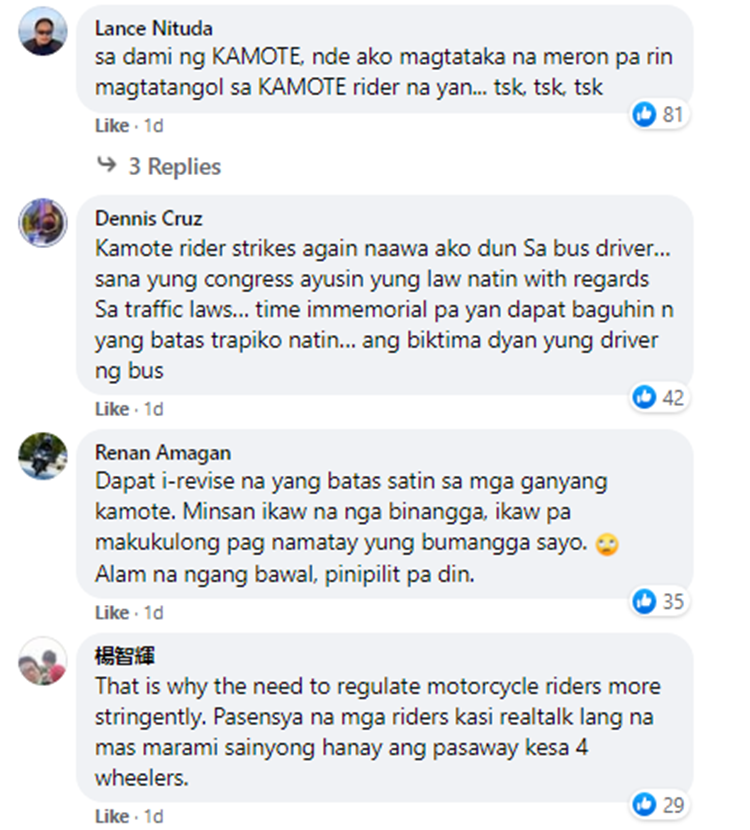This screenshot has width=750, height=830.
Task: Click the Renan Amagan name link
Action: [x=163, y=453]
